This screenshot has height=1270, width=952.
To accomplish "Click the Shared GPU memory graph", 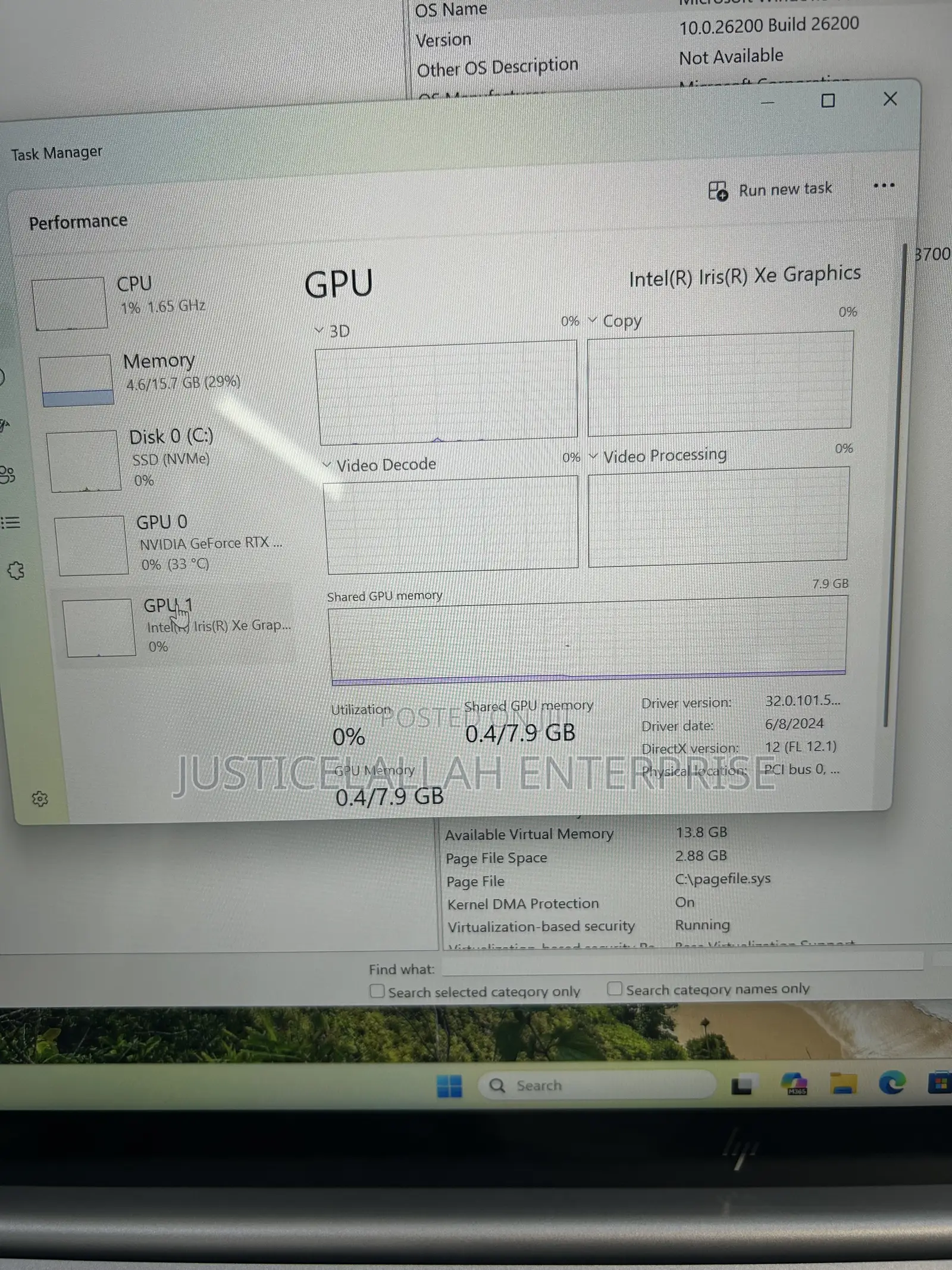I will pyautogui.click(x=587, y=640).
